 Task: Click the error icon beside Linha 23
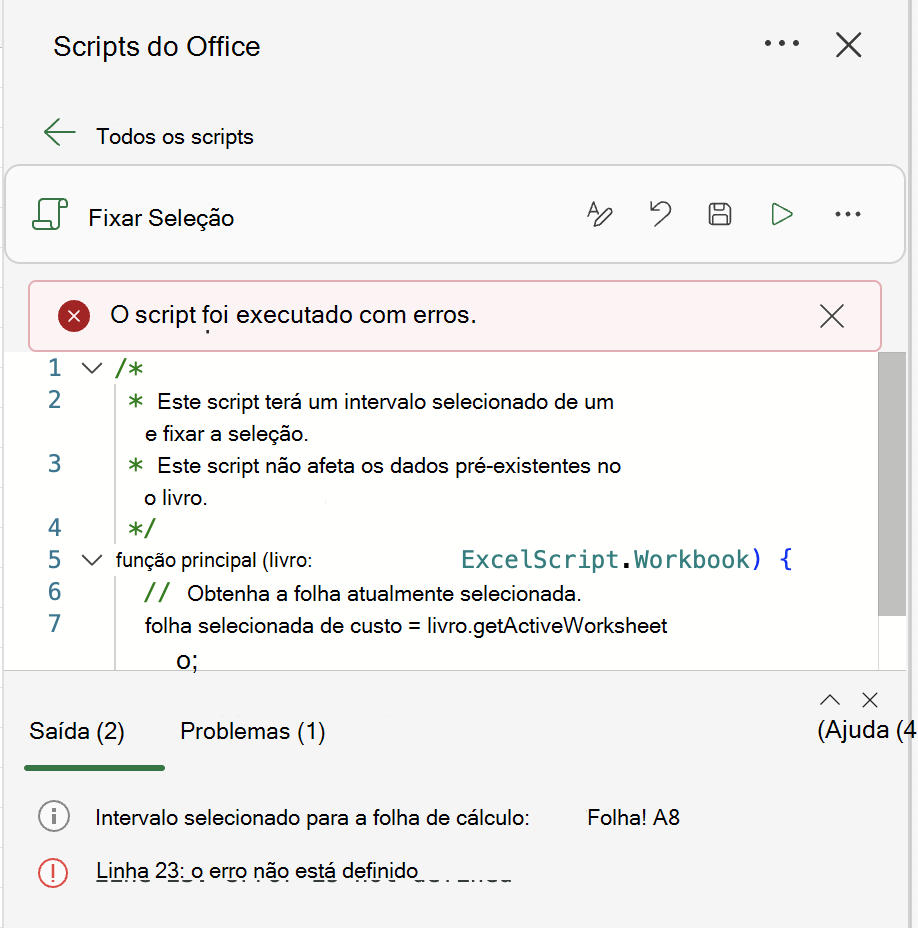point(53,873)
